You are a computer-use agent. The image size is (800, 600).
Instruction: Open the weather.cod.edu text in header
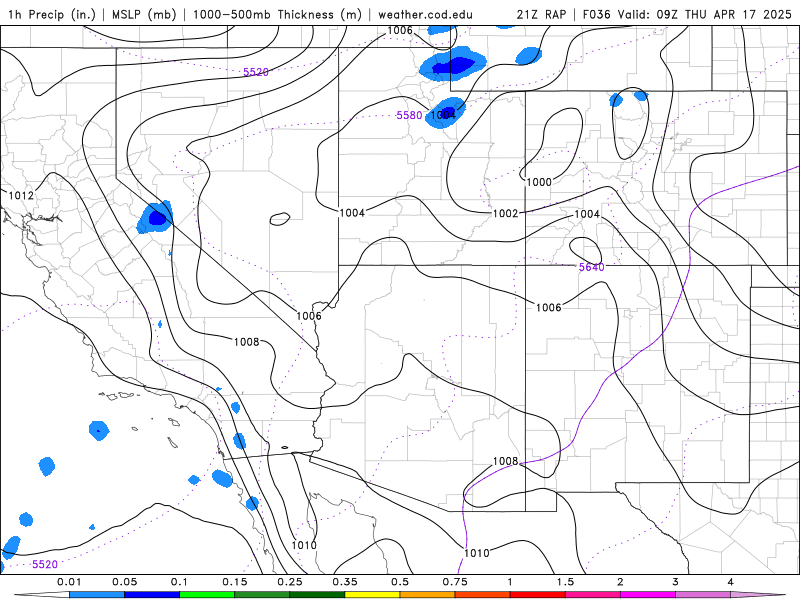point(425,14)
